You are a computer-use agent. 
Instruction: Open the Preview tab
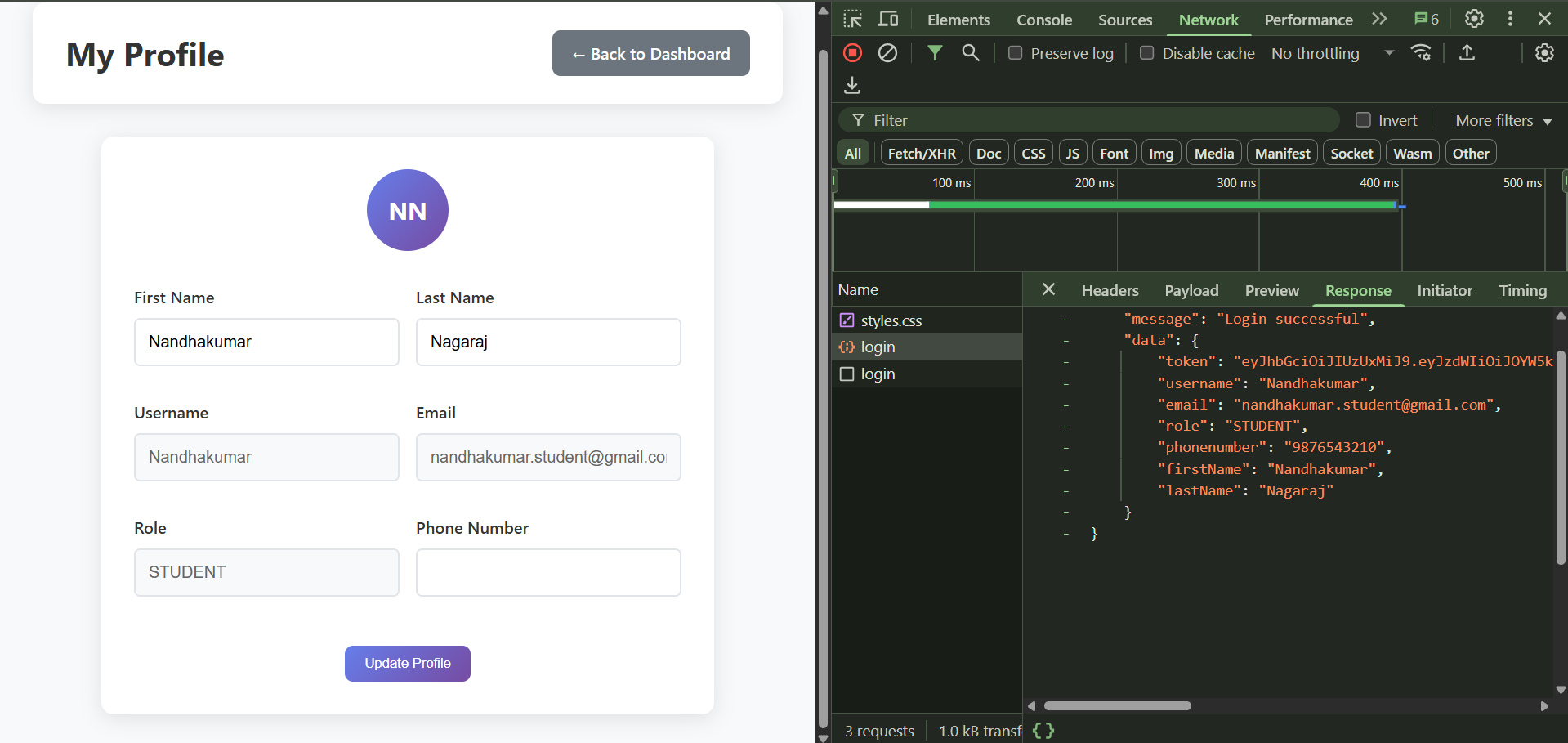1271,290
